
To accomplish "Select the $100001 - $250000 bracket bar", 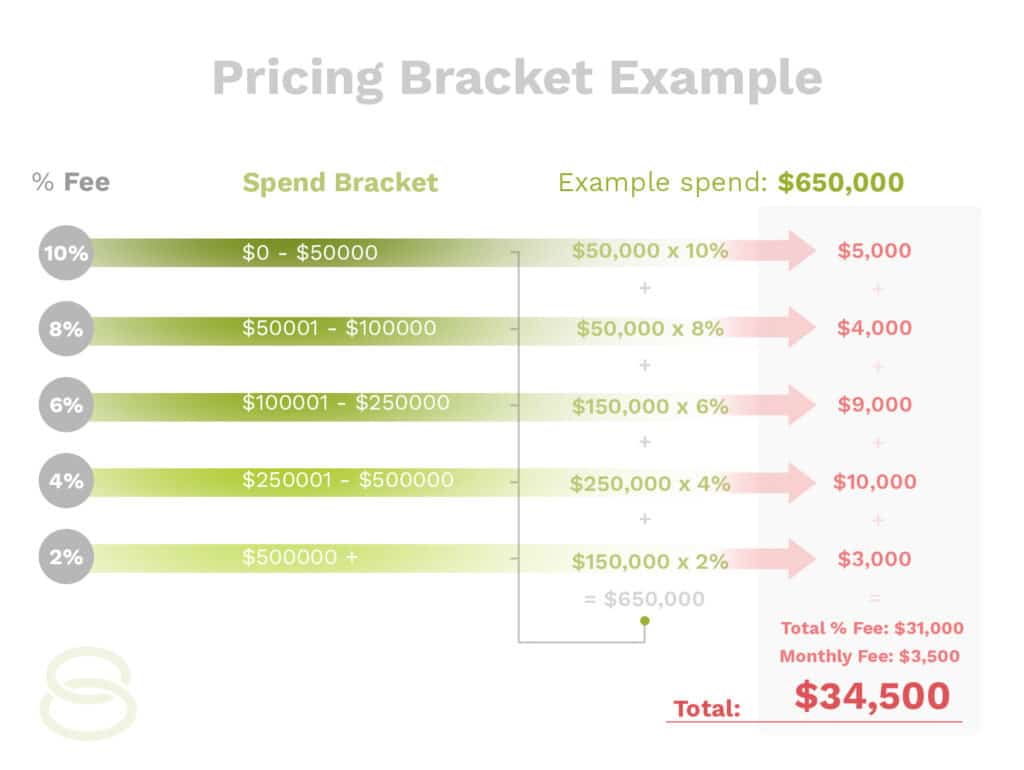I will [307, 406].
